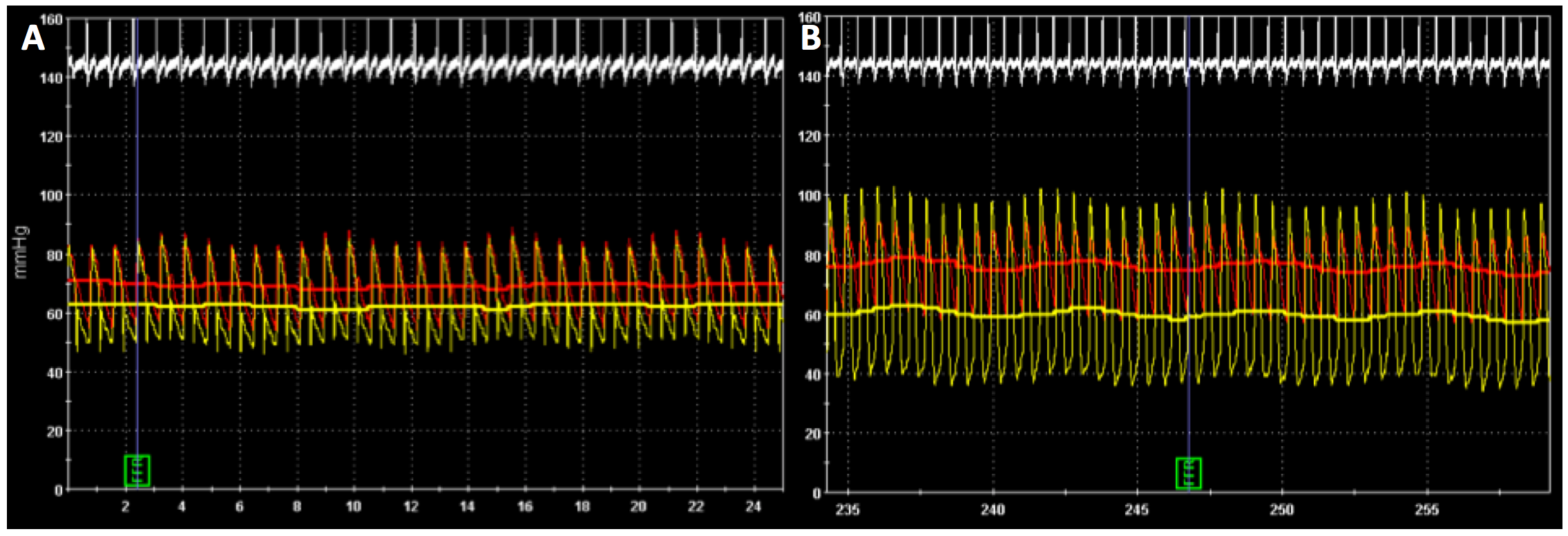The width and height of the screenshot is (1568, 536).
Task: Click the blue vertical cursor line in panel B
Action: tap(1188, 152)
